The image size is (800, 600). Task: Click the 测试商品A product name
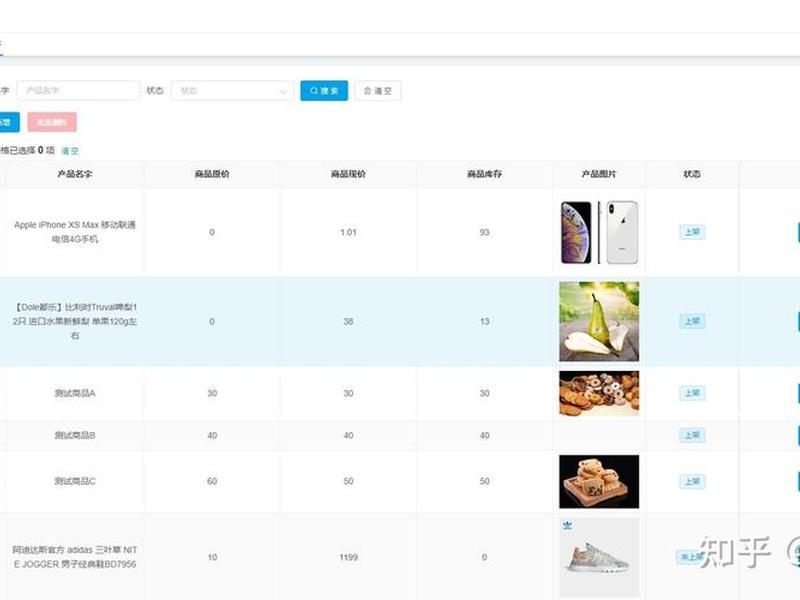74,393
